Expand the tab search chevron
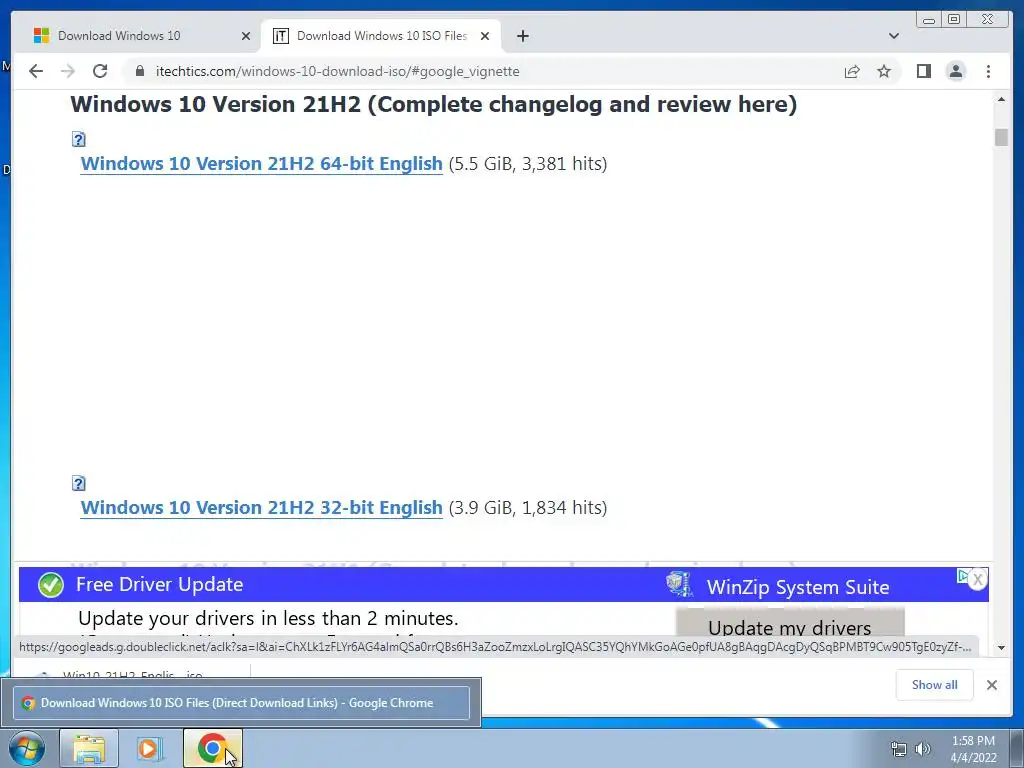 (893, 36)
